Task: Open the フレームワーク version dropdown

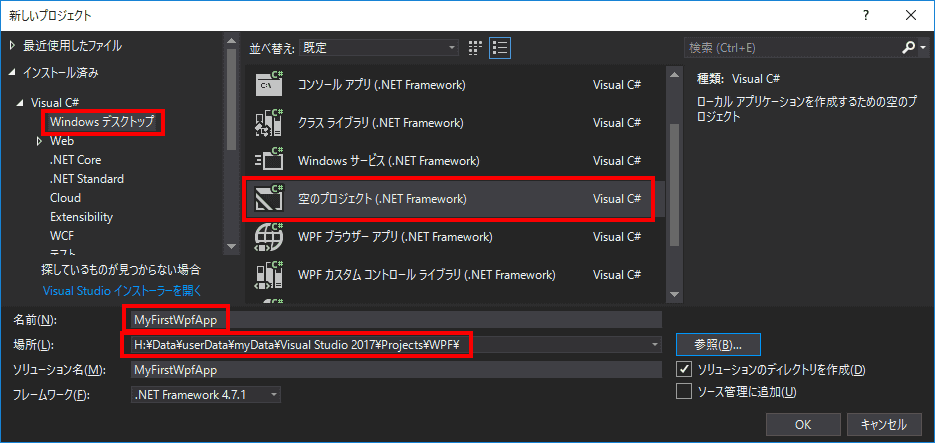Action: [206, 394]
